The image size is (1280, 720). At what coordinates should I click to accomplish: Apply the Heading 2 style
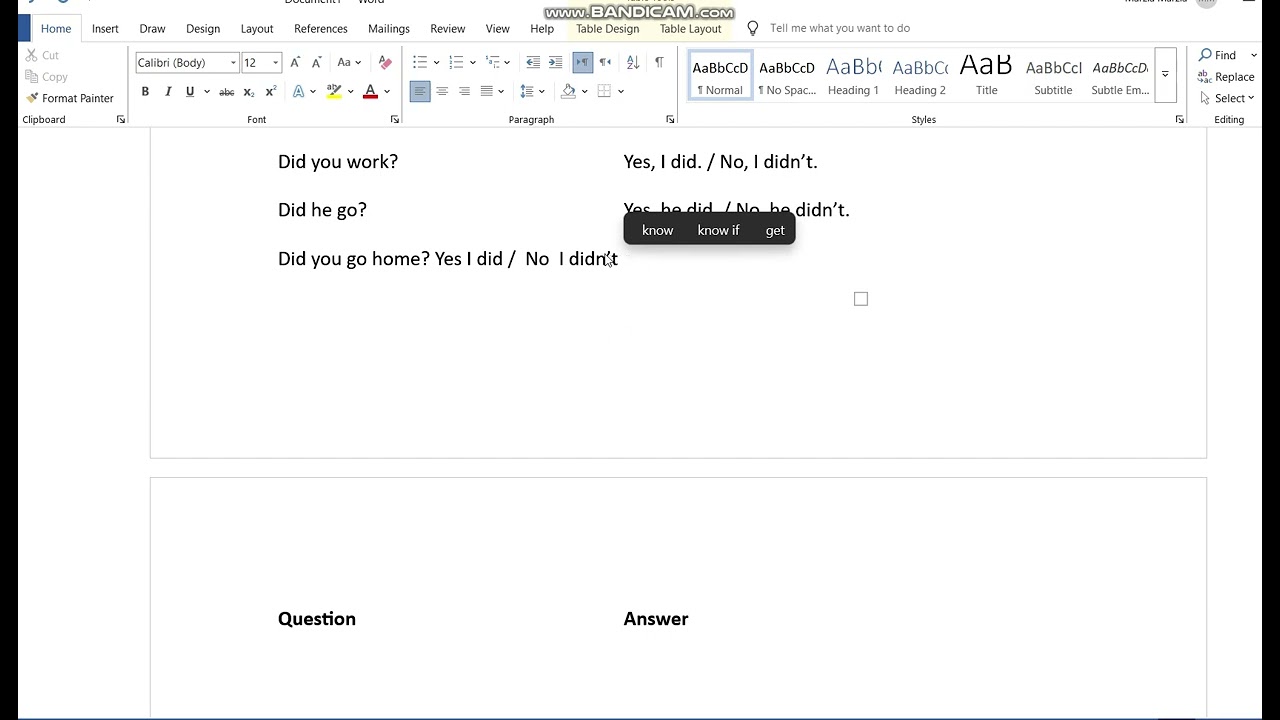[920, 75]
